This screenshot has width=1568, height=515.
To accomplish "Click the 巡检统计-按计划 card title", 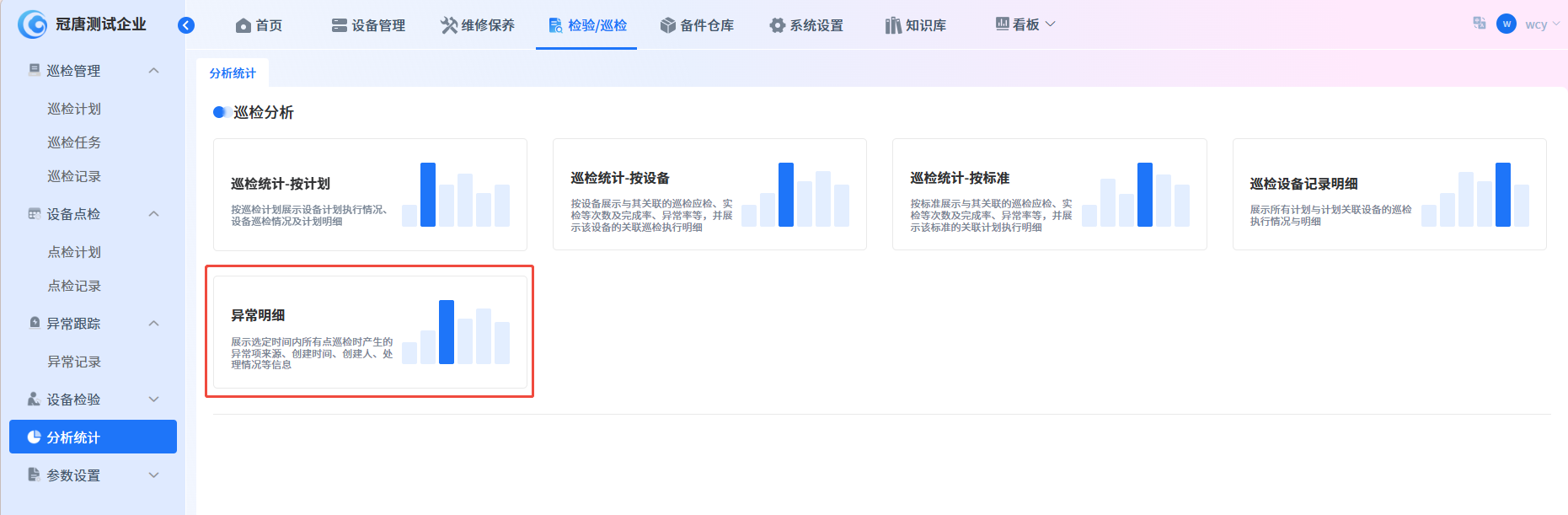I will [281, 184].
